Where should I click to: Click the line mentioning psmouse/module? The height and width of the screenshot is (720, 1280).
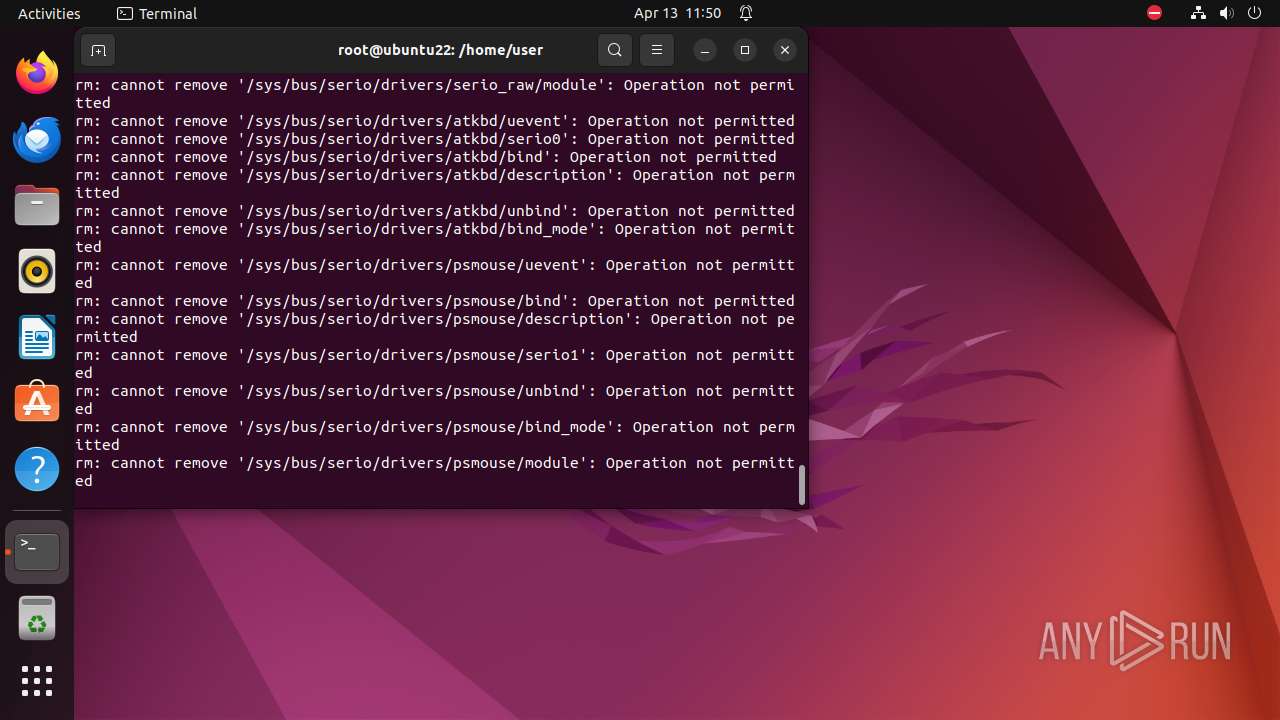pos(435,472)
